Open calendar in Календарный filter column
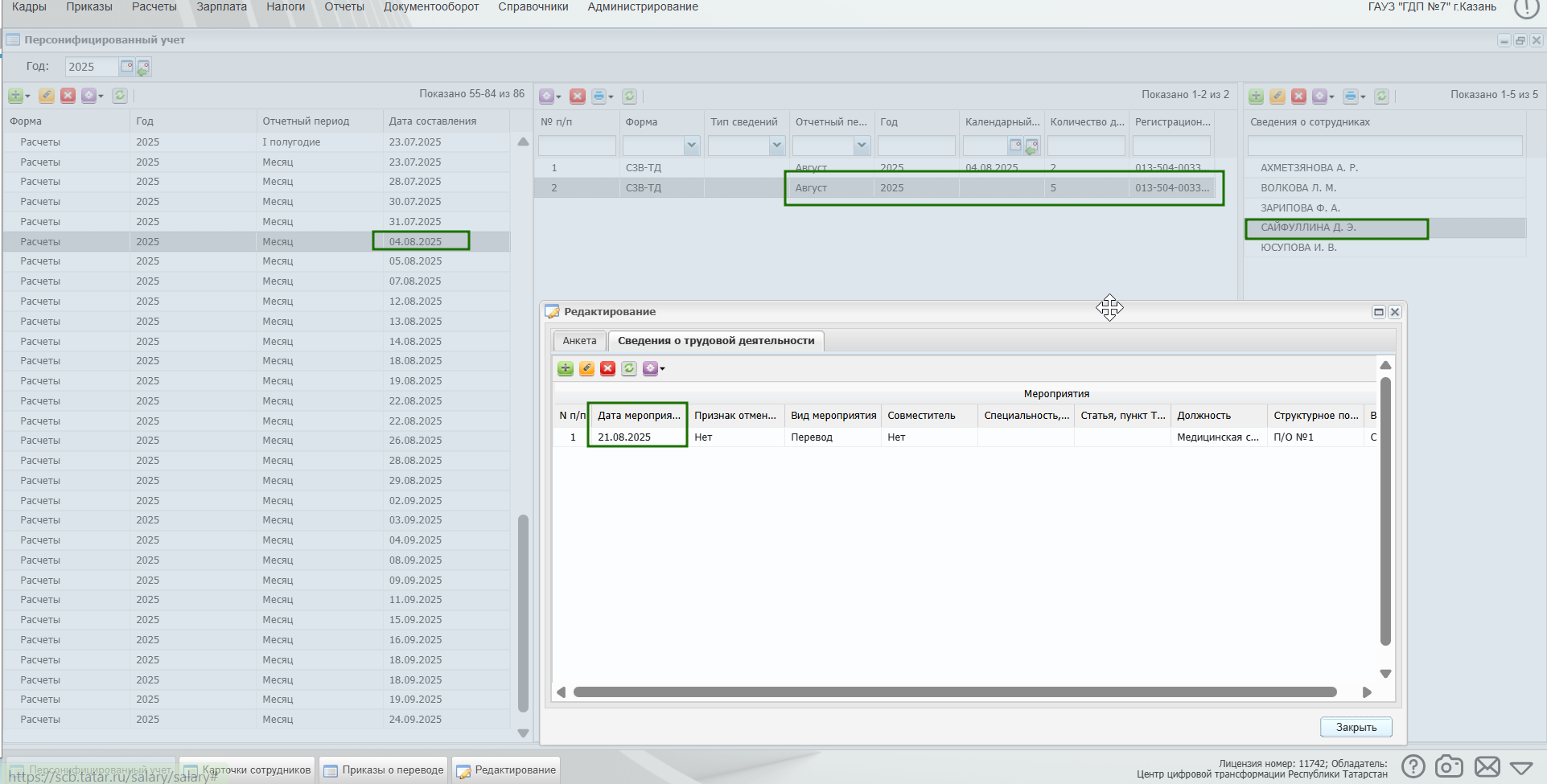 [1015, 146]
